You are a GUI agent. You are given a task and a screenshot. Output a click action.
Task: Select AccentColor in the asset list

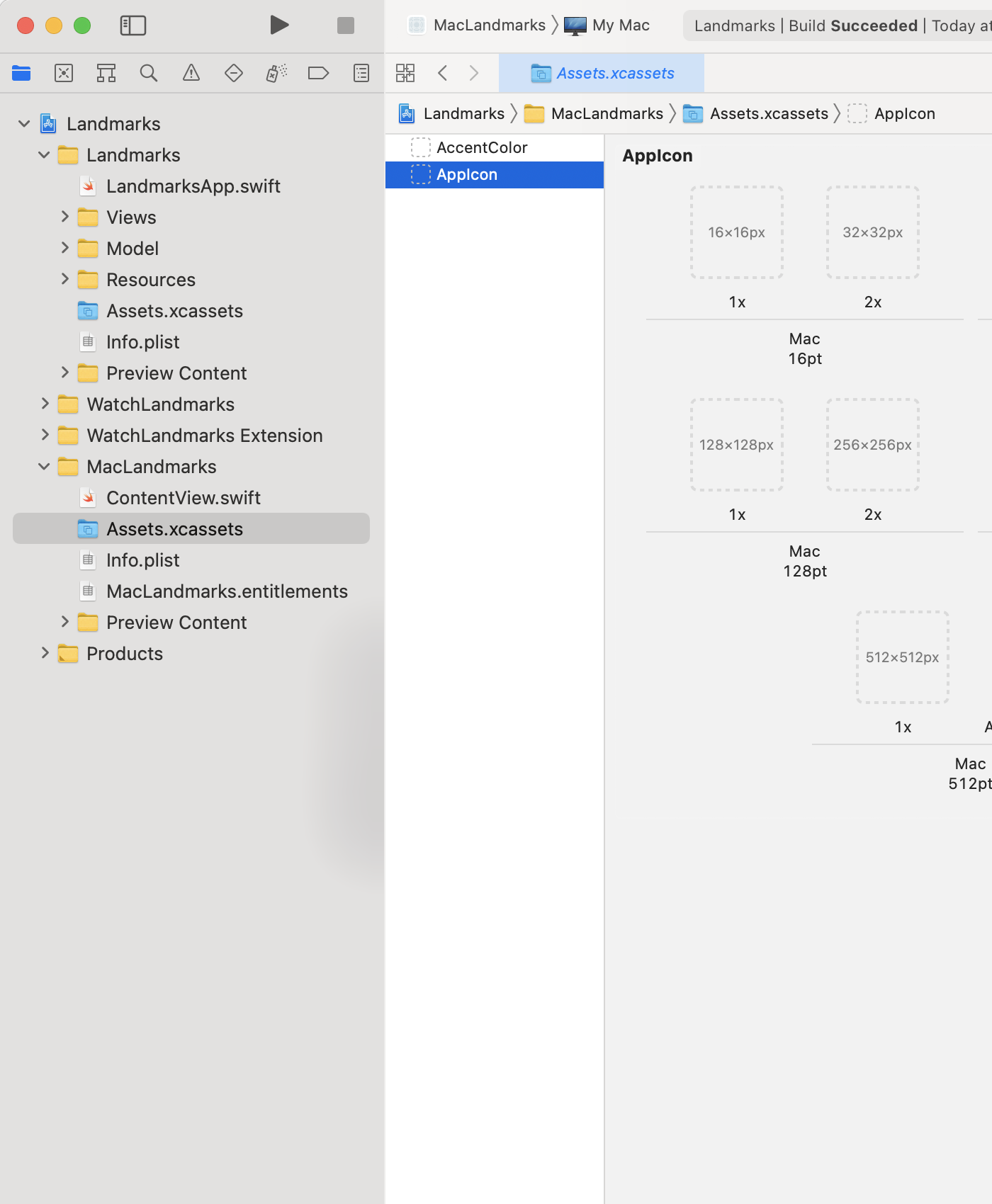(482, 147)
